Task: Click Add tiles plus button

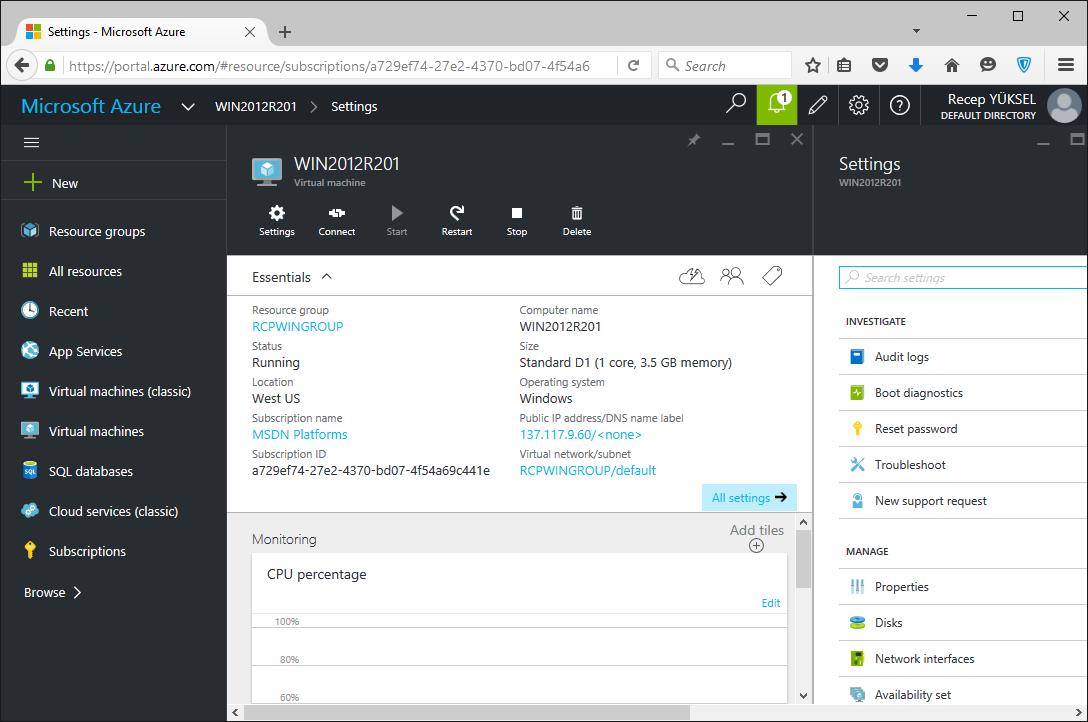Action: [x=756, y=546]
